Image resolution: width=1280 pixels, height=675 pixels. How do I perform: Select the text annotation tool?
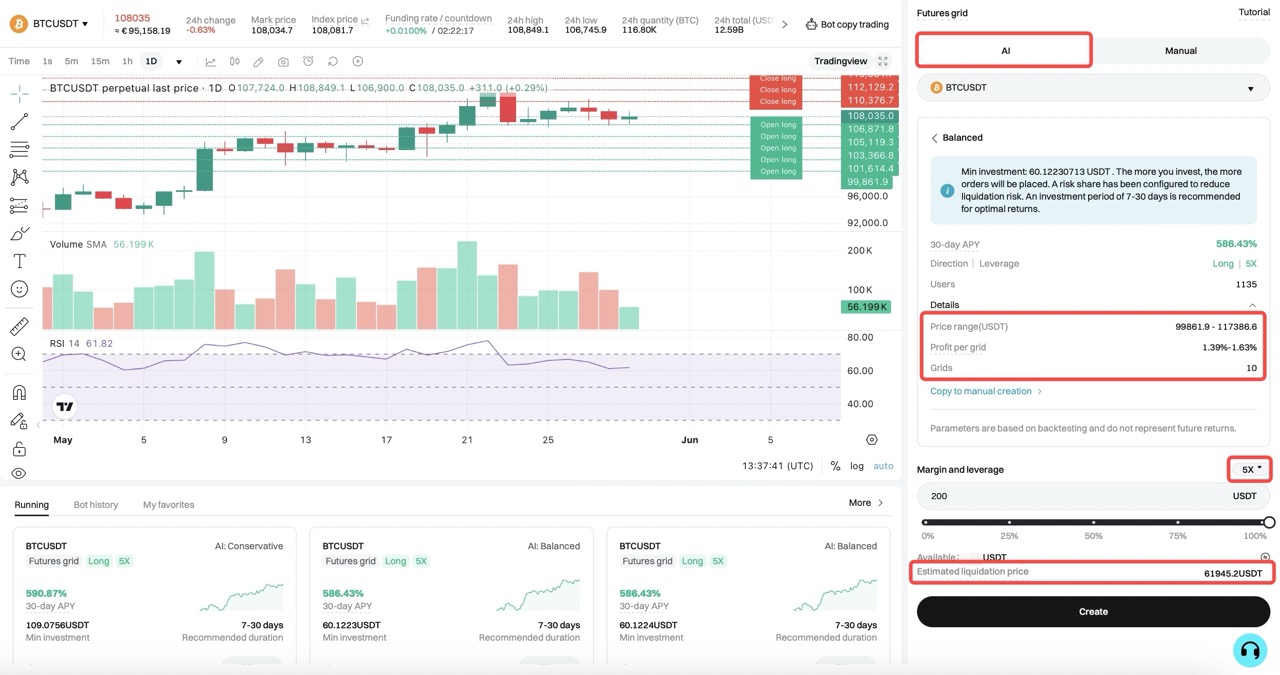click(x=19, y=261)
